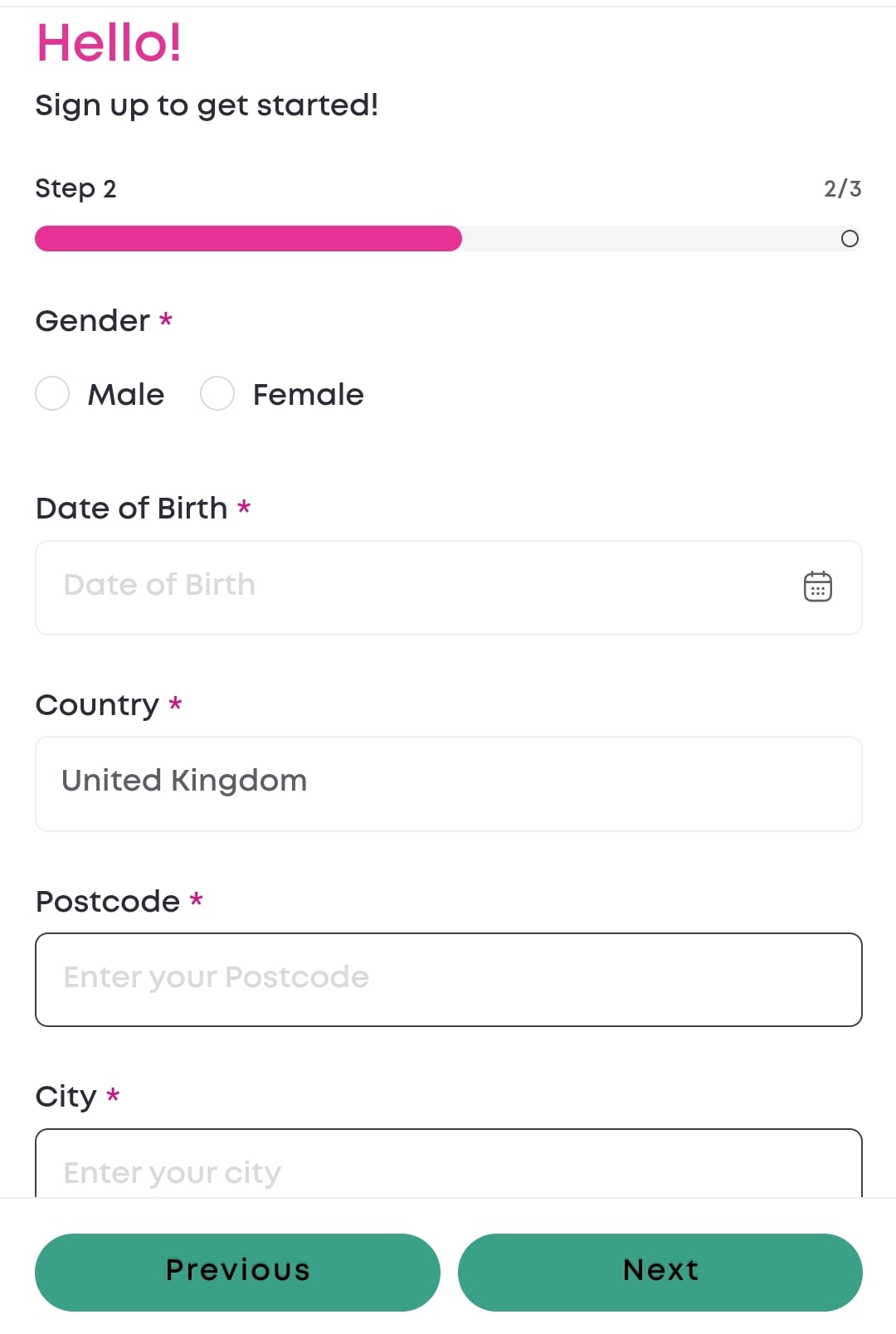Click the Gender field label
Screen dimensions: 896x1334
point(93,321)
